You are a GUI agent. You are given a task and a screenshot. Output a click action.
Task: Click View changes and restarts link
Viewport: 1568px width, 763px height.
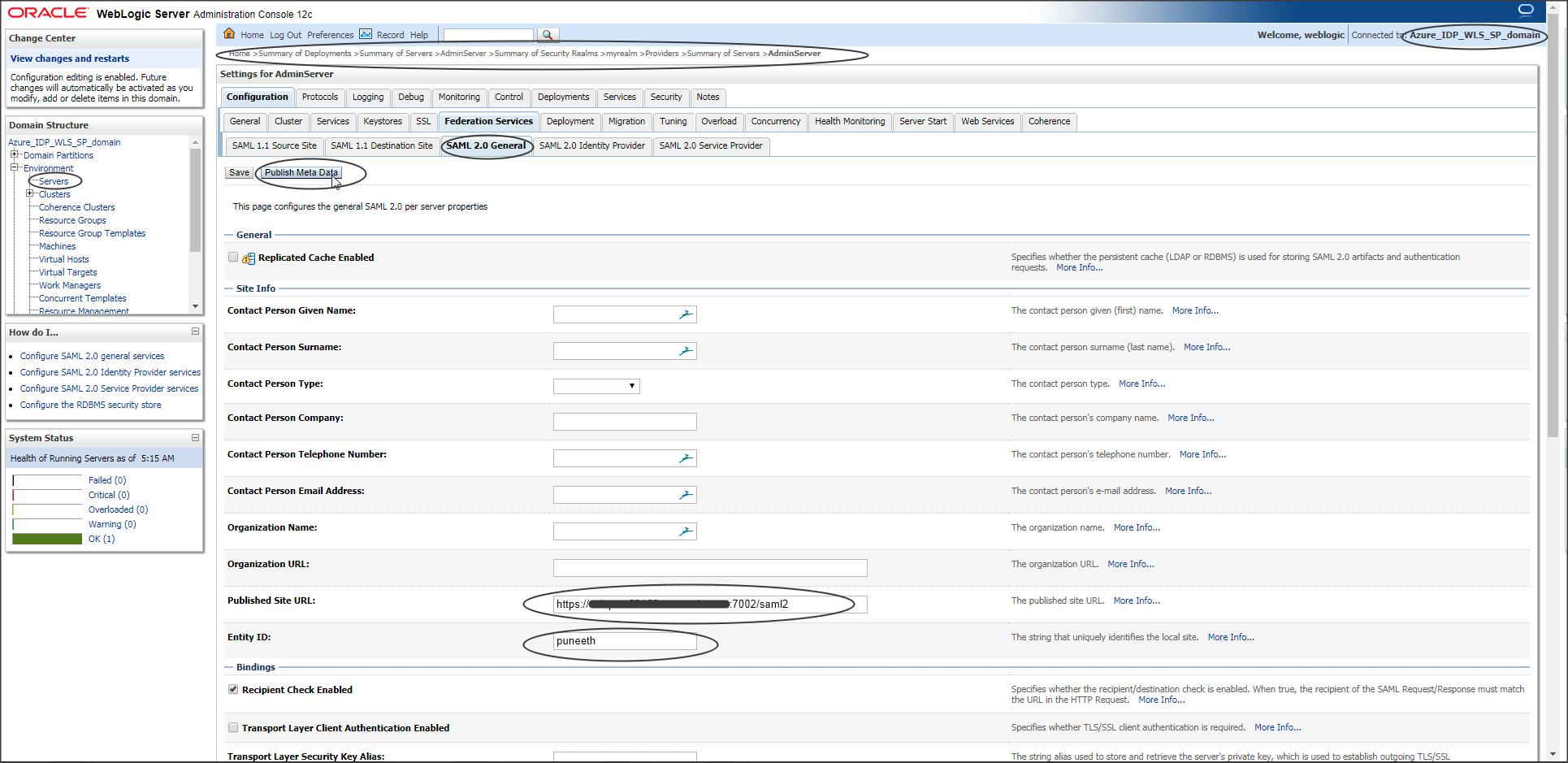(x=70, y=59)
